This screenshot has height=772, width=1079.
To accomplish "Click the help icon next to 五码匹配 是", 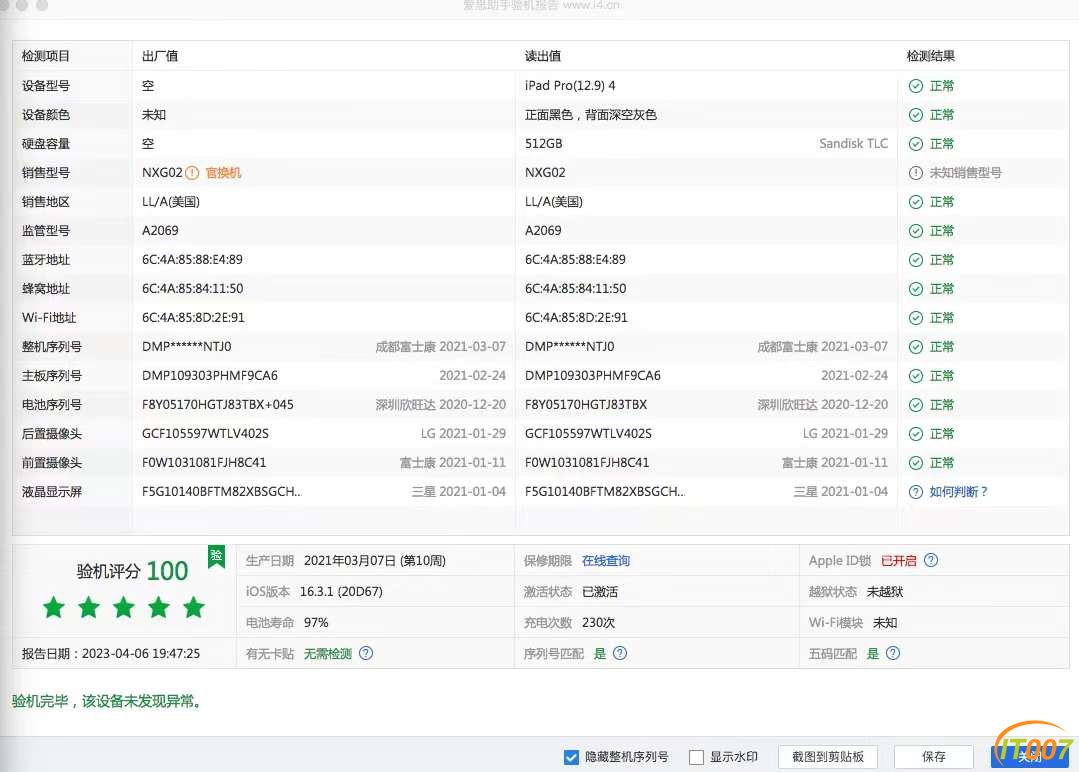I will tap(893, 653).
